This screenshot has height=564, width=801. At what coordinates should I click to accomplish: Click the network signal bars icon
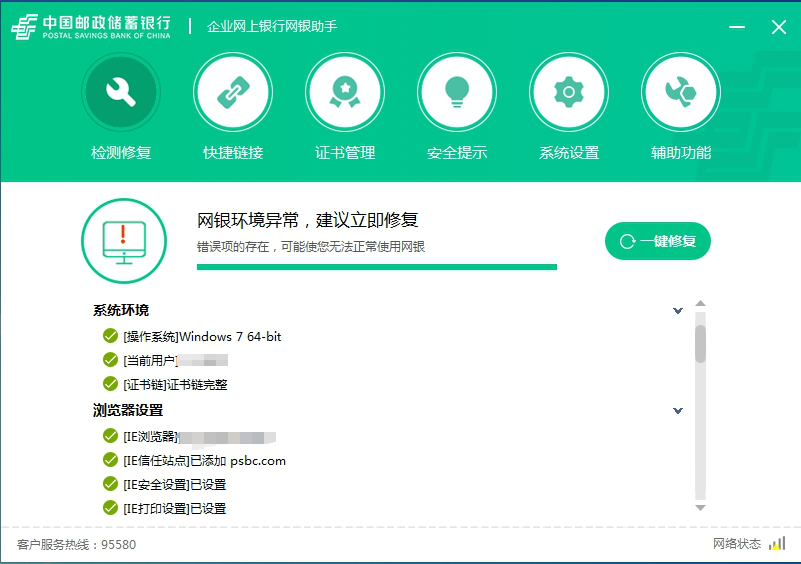(777, 543)
